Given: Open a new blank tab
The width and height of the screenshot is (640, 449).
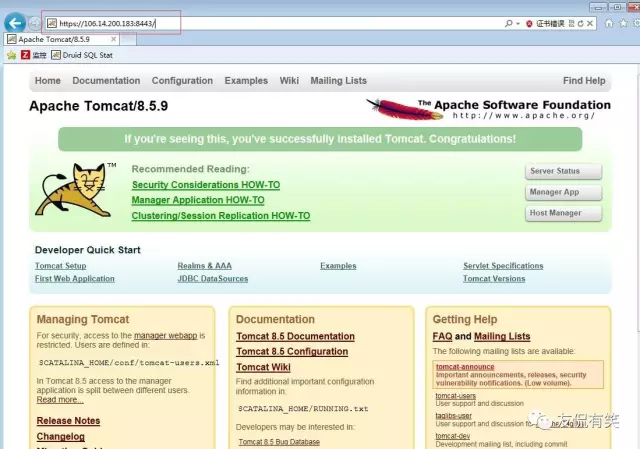Looking at the screenshot, I should coord(128,40).
